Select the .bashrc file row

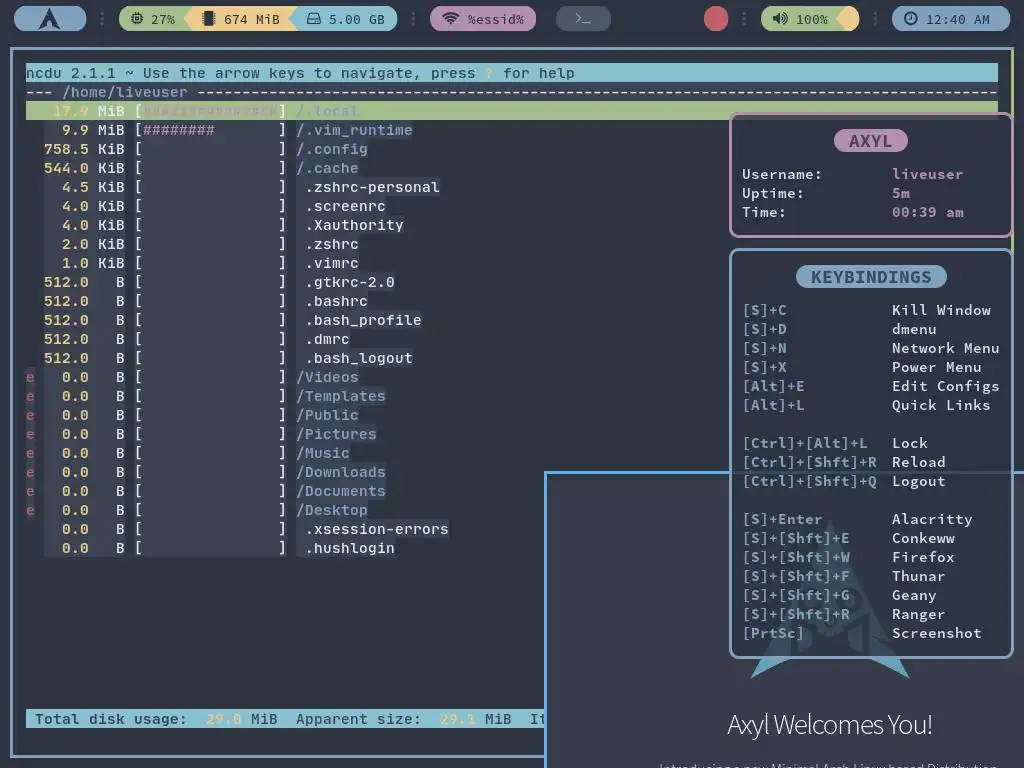tap(206, 301)
